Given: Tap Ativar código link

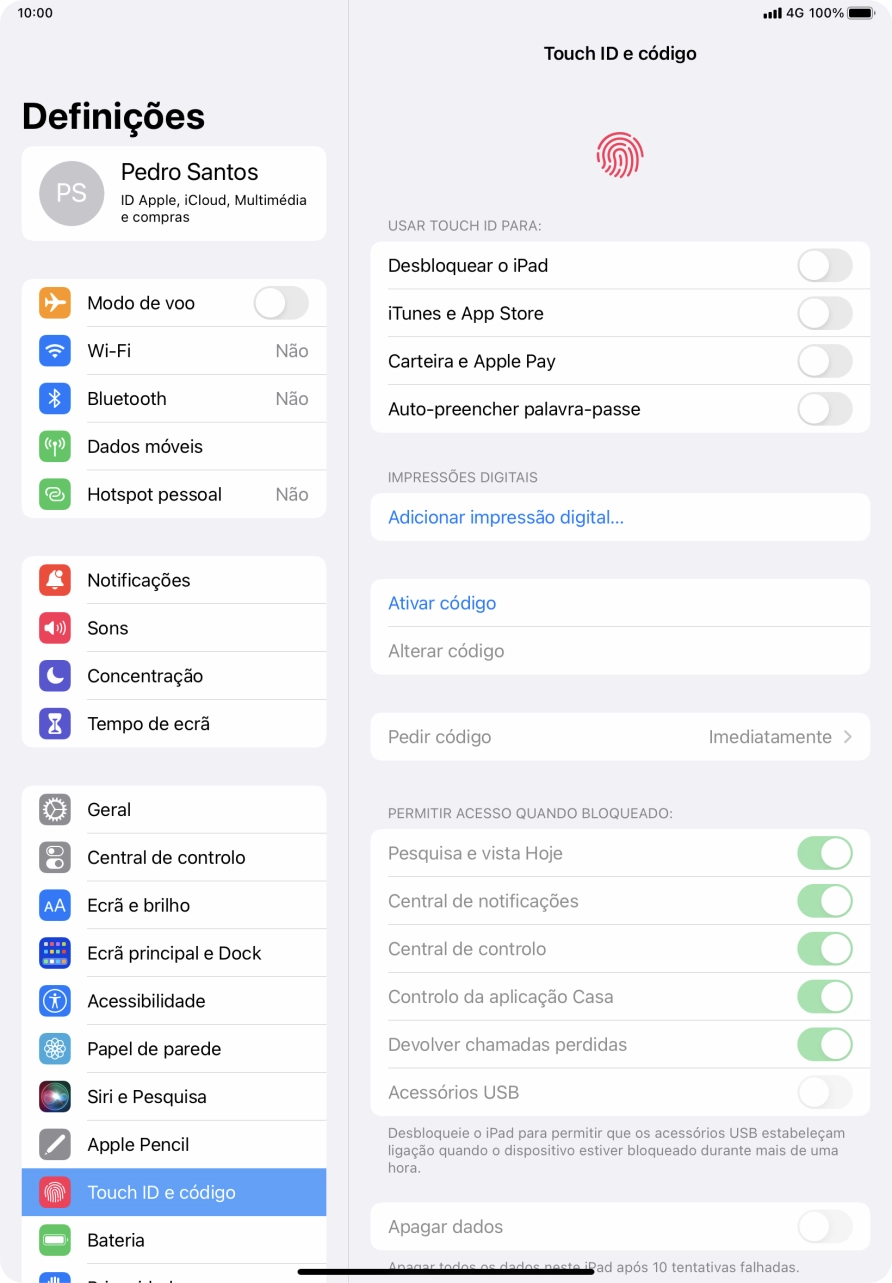Looking at the screenshot, I should (442, 604).
